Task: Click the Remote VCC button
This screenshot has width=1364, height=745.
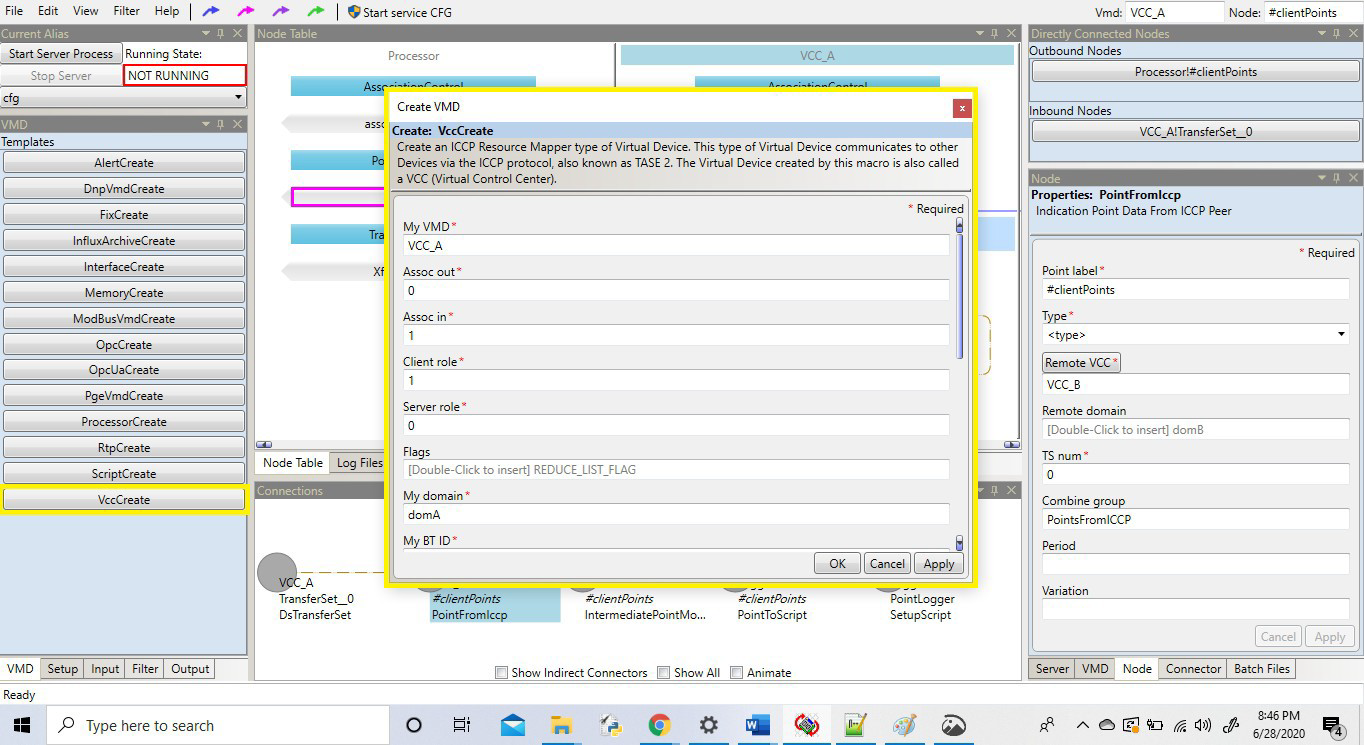Action: pos(1081,363)
